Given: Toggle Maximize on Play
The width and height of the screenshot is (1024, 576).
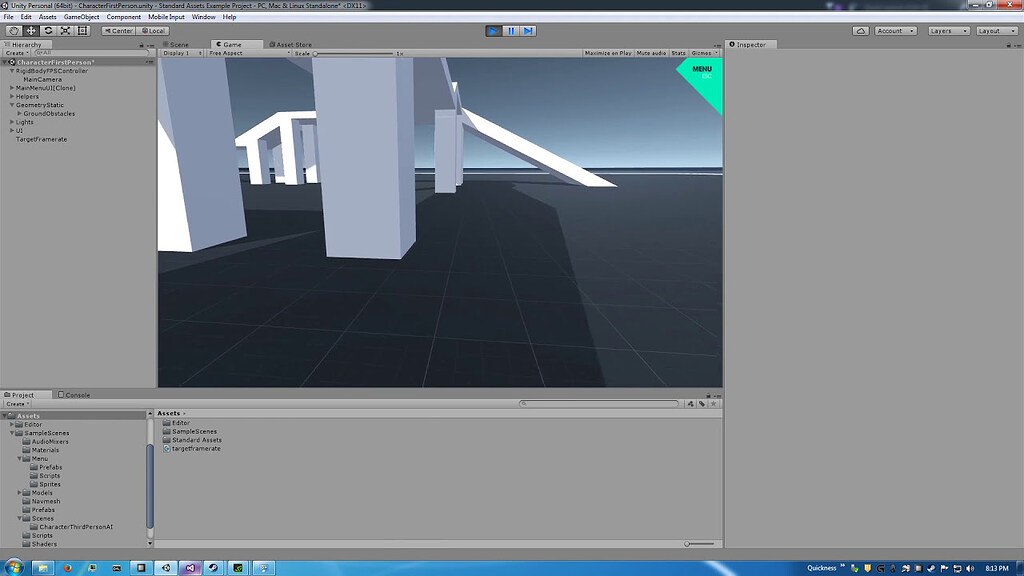Looking at the screenshot, I should tap(608, 52).
